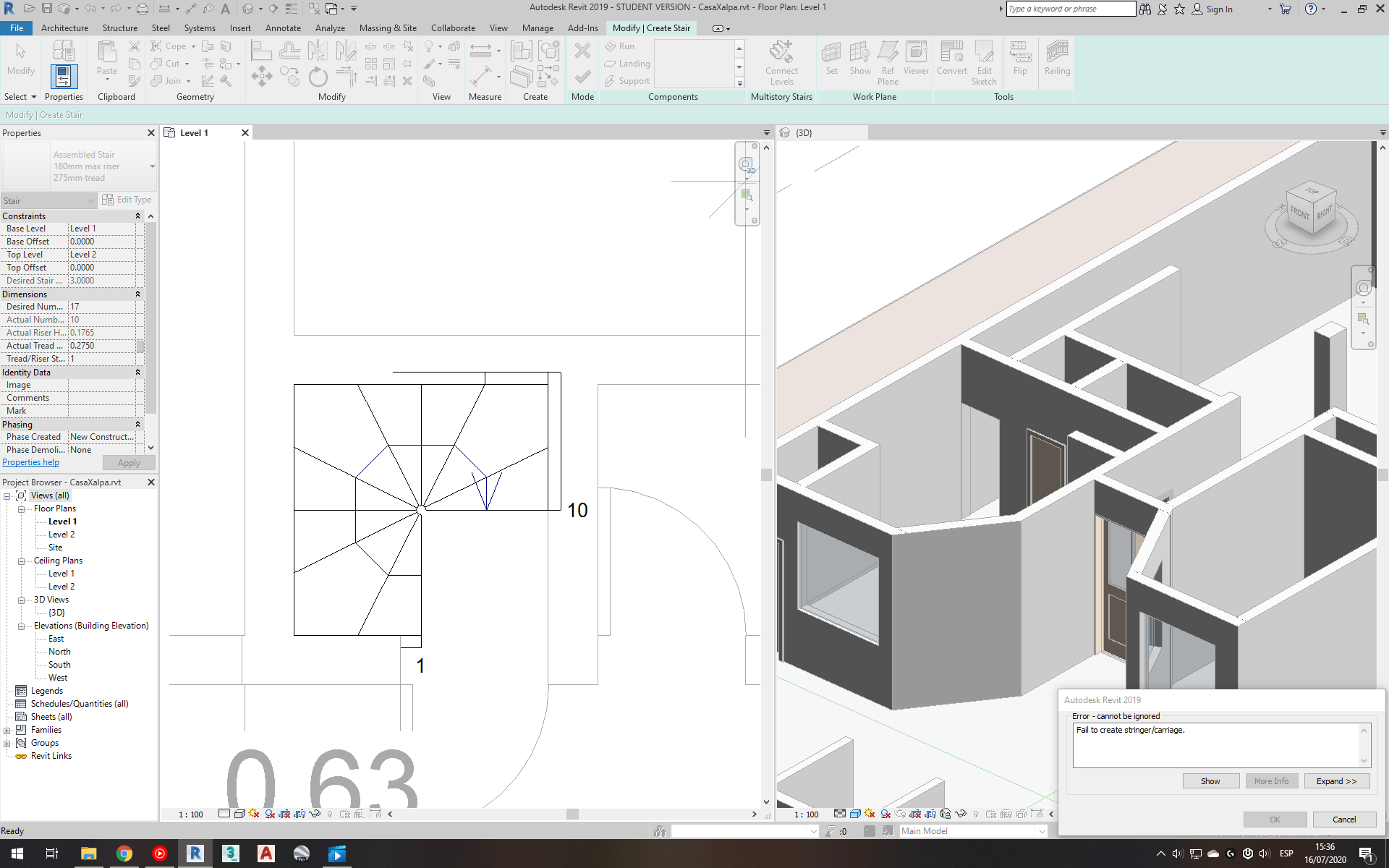1389x868 pixels.
Task: Cancel stair editing with the red X
Action: (x=582, y=51)
